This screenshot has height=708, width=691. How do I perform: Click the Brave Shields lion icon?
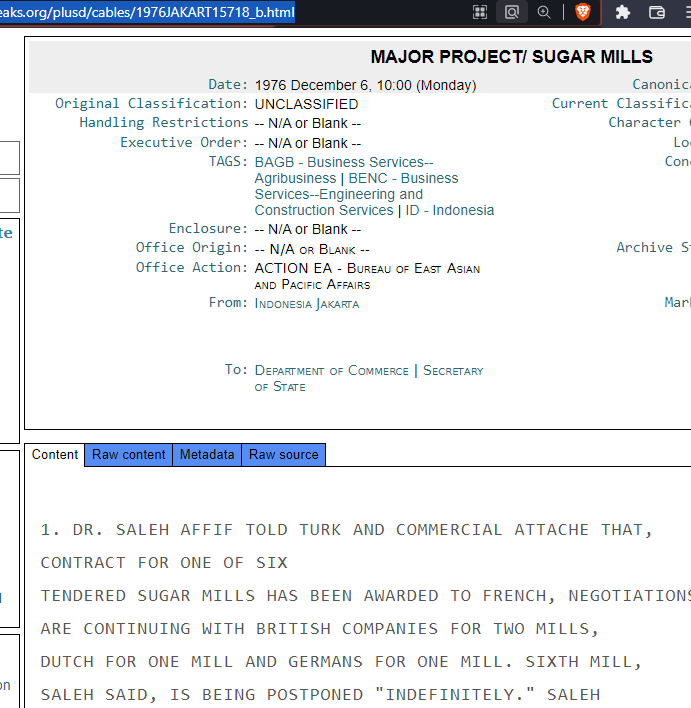pyautogui.click(x=583, y=12)
